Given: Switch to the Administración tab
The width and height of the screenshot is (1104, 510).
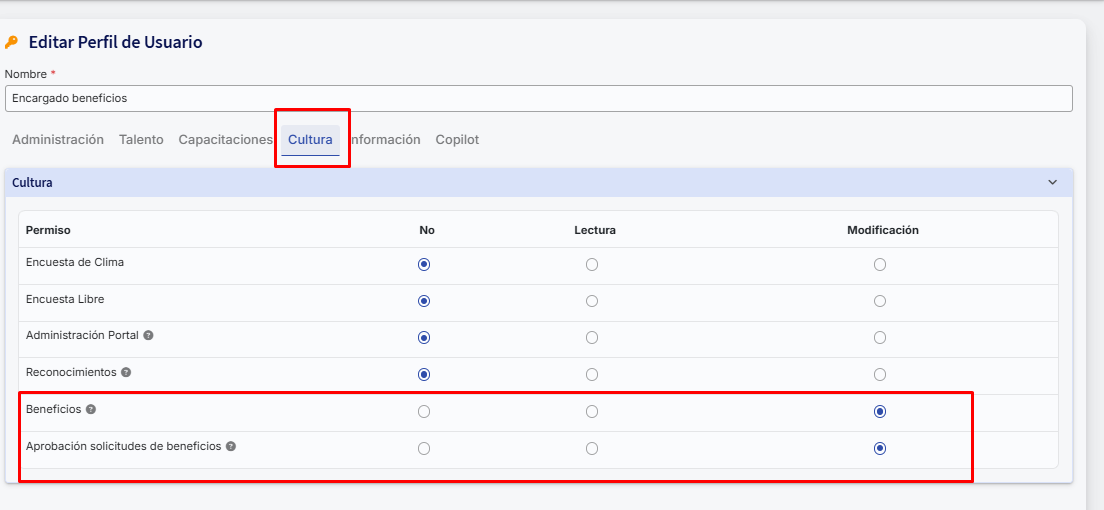Looking at the screenshot, I should [x=58, y=140].
